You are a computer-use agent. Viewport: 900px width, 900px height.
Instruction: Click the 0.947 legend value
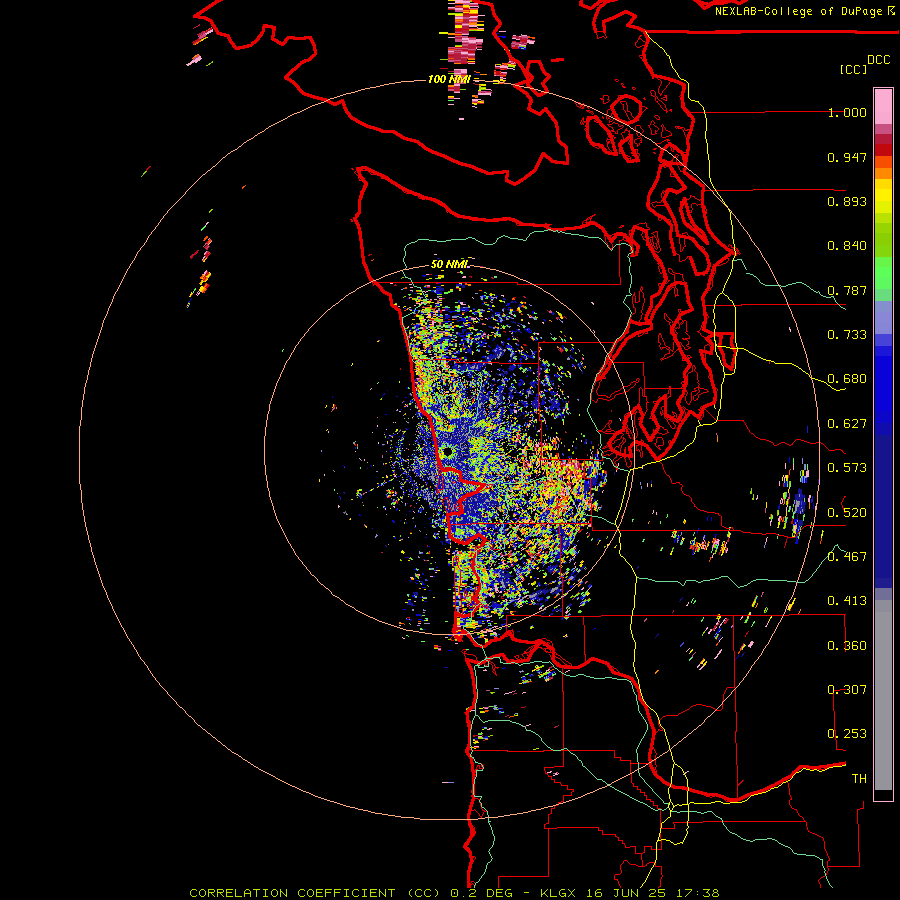[847, 157]
